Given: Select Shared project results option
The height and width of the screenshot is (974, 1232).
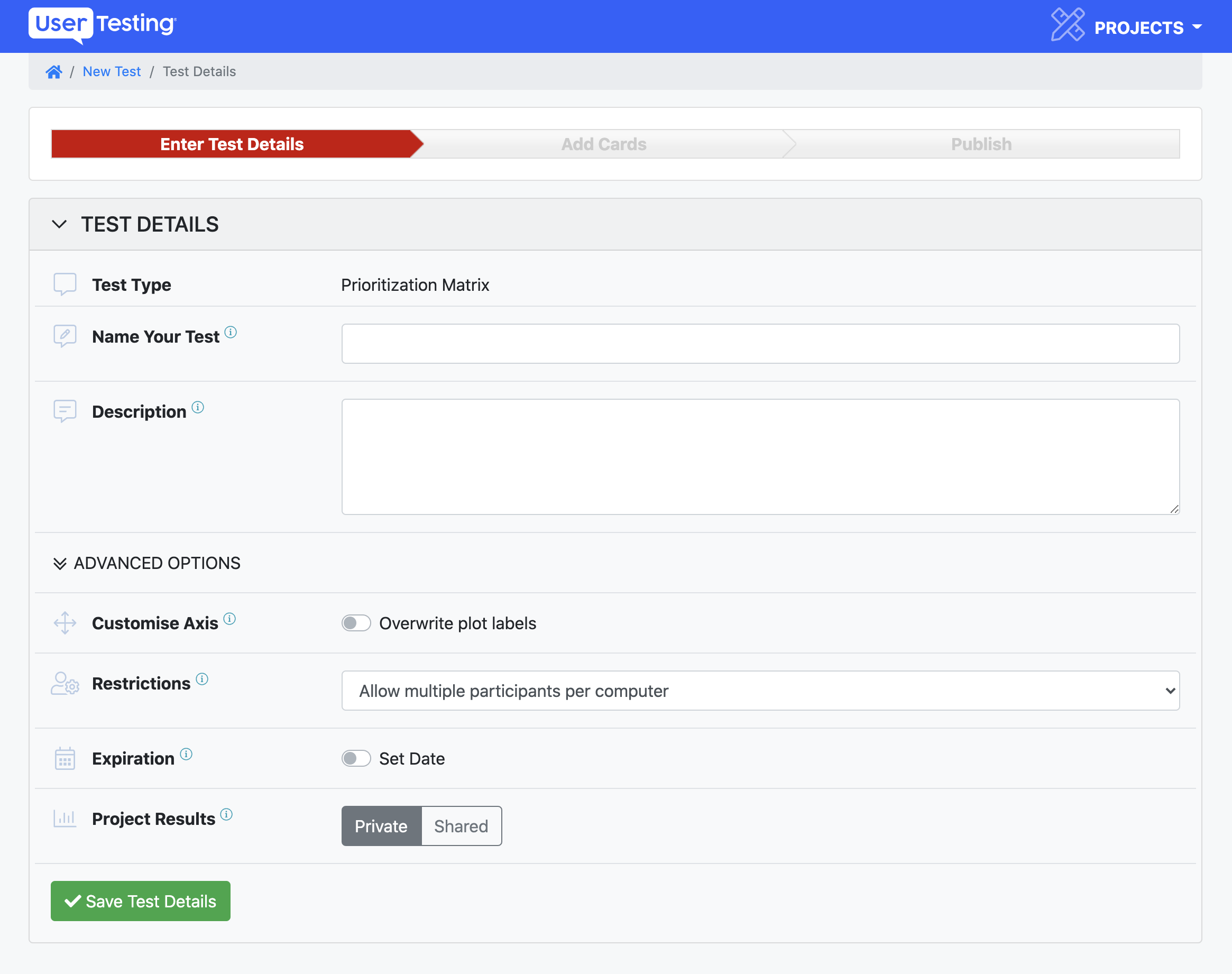Looking at the screenshot, I should coord(461,826).
